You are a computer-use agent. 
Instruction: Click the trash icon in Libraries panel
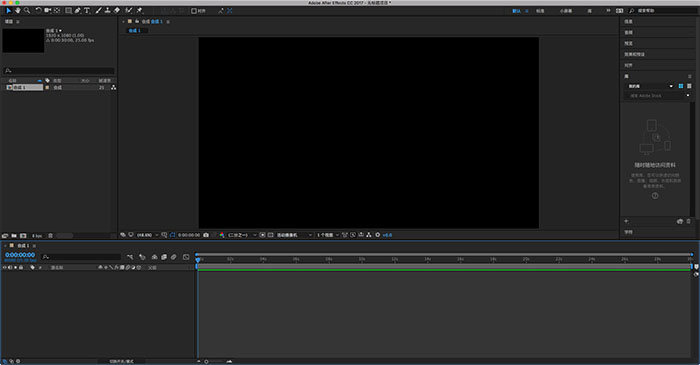click(x=688, y=221)
